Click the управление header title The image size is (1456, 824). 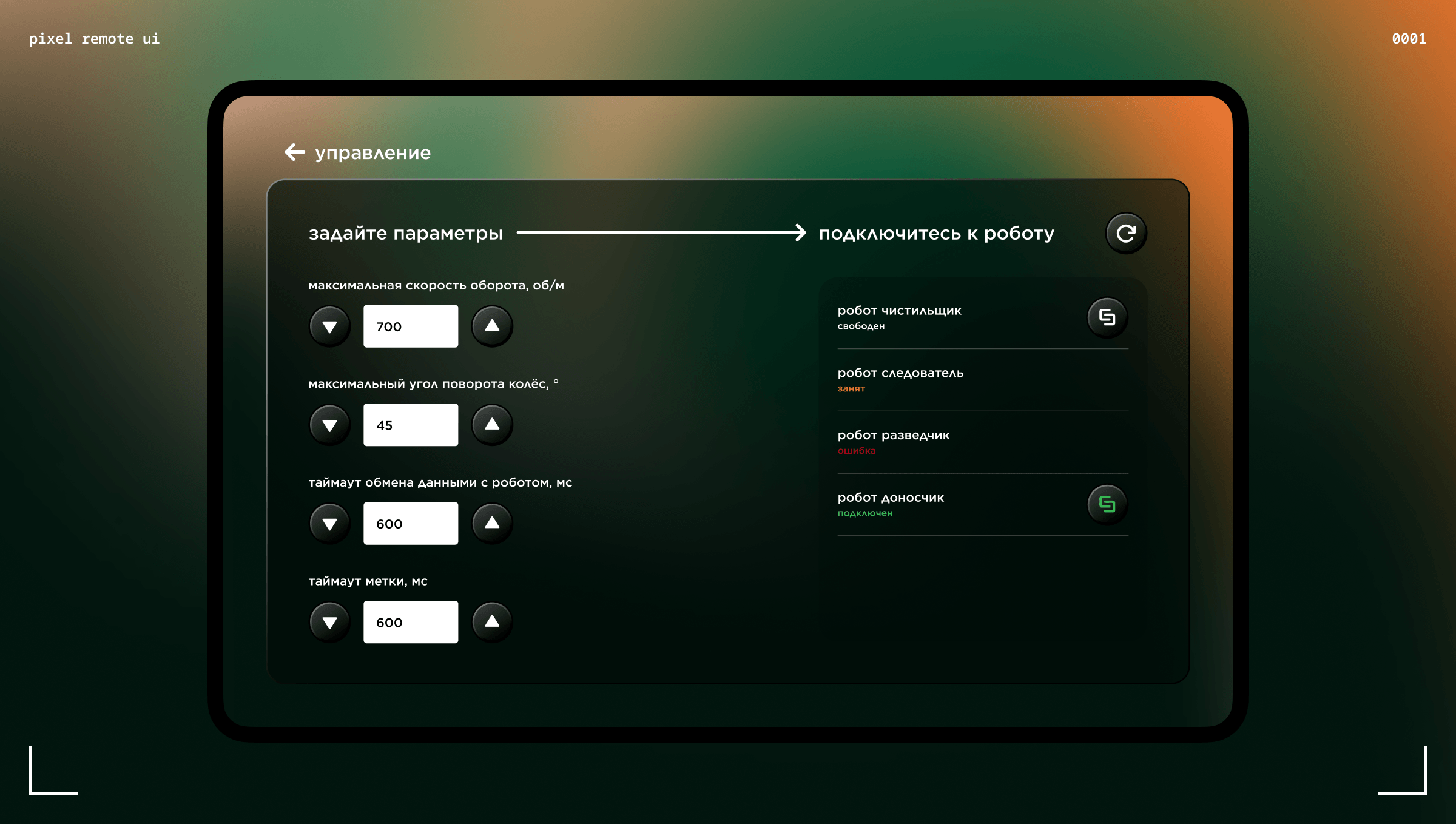click(x=372, y=153)
